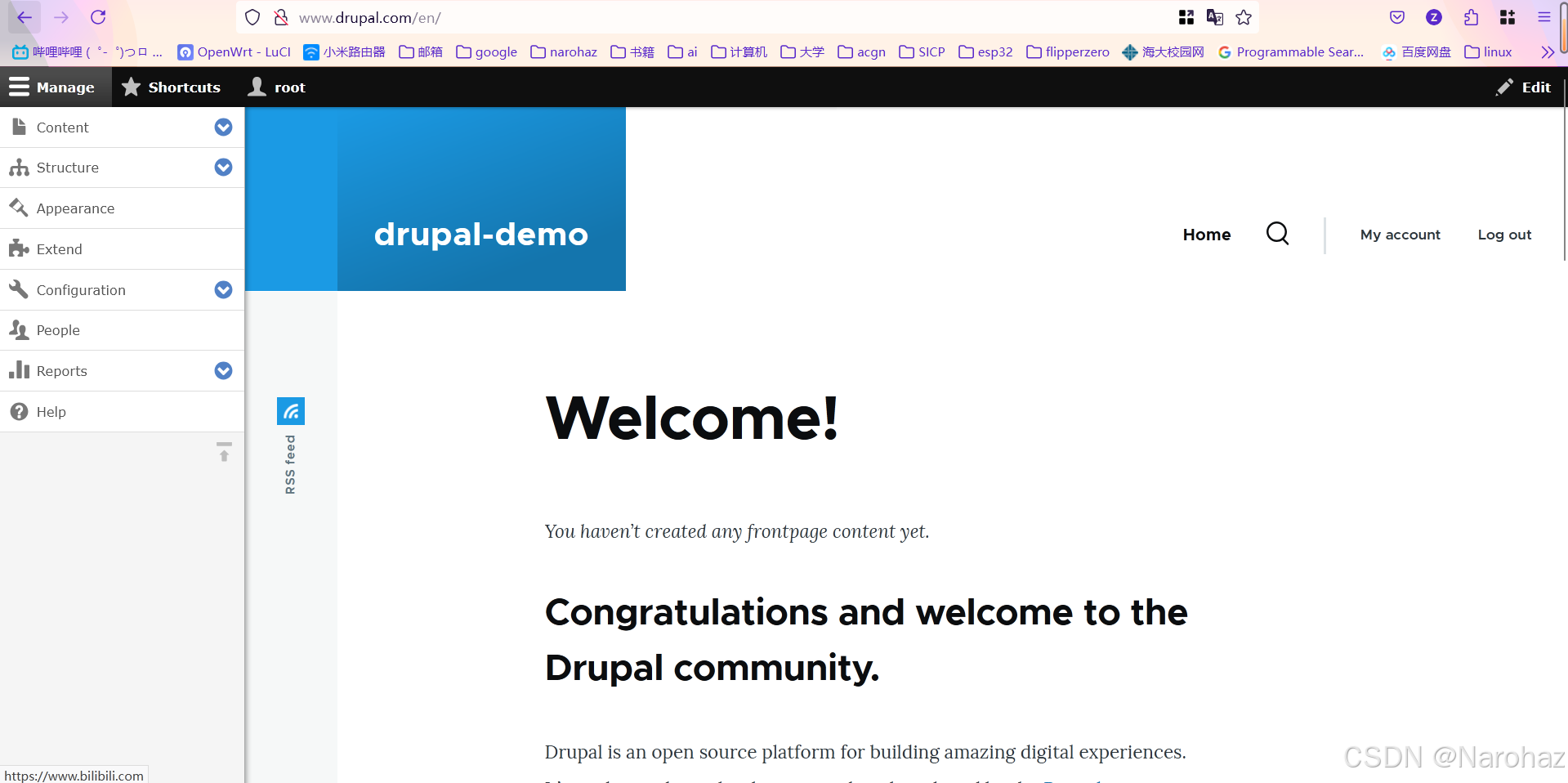This screenshot has width=1568, height=783.
Task: Select the People sidebar icon
Action: (x=20, y=330)
